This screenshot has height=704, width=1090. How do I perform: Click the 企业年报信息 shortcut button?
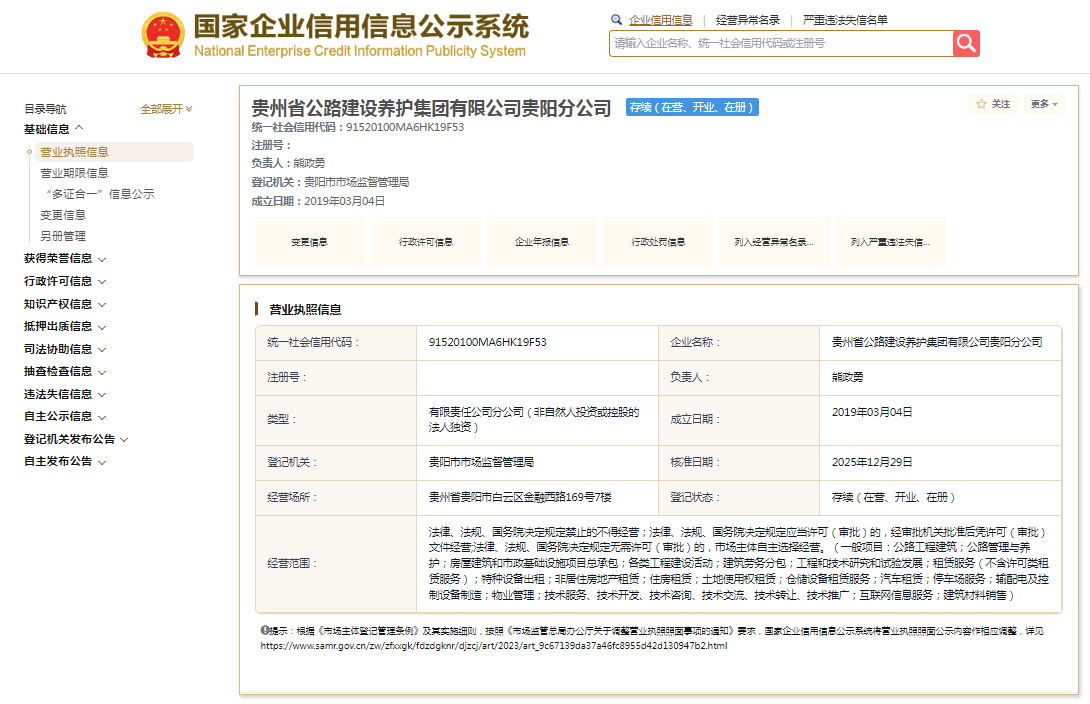[x=542, y=242]
